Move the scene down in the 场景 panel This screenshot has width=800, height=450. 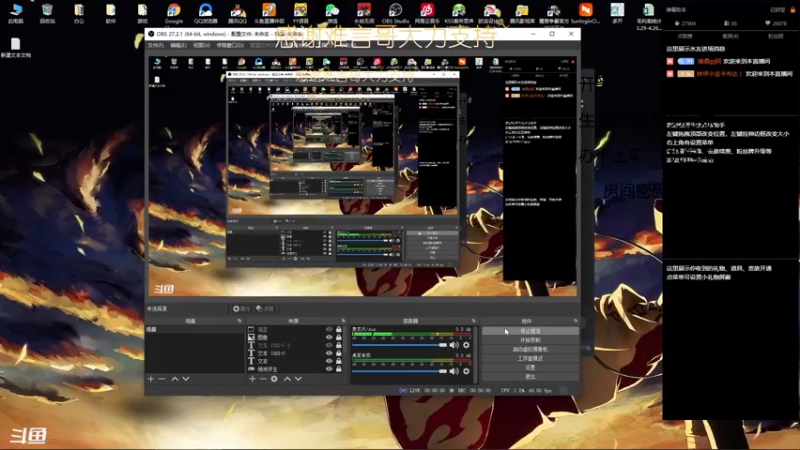tap(186, 379)
